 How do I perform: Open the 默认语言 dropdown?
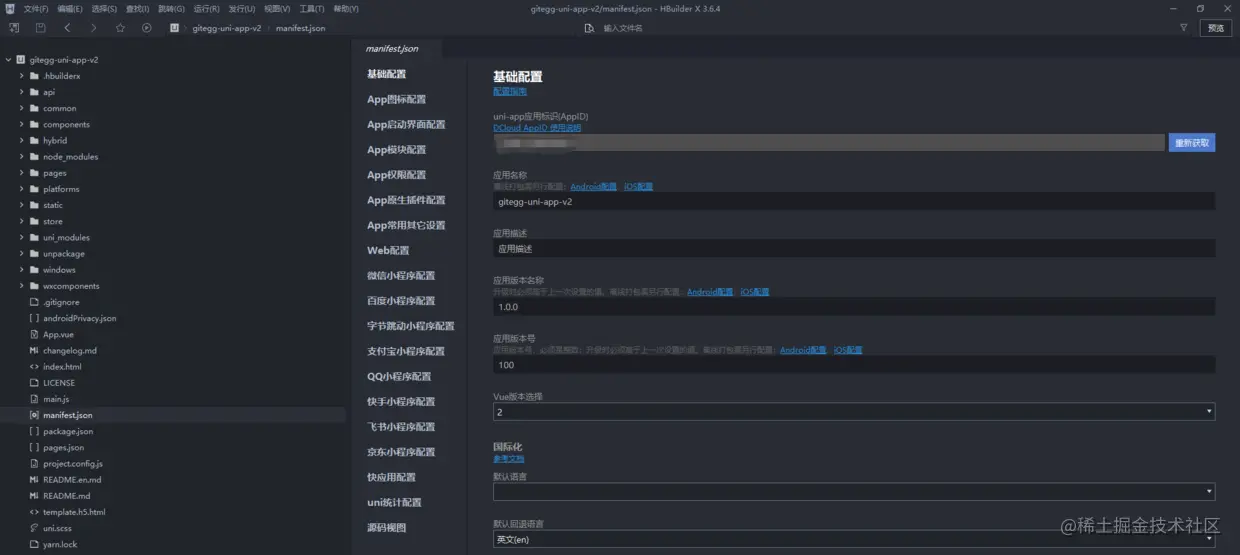[854, 491]
